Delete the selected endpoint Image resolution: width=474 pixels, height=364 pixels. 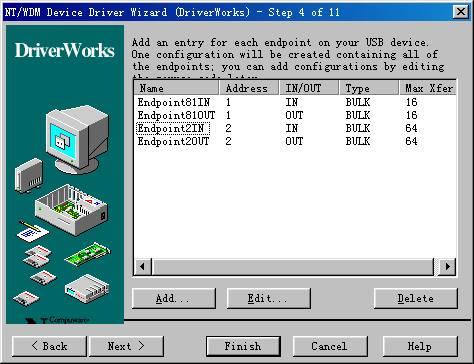[x=416, y=298]
